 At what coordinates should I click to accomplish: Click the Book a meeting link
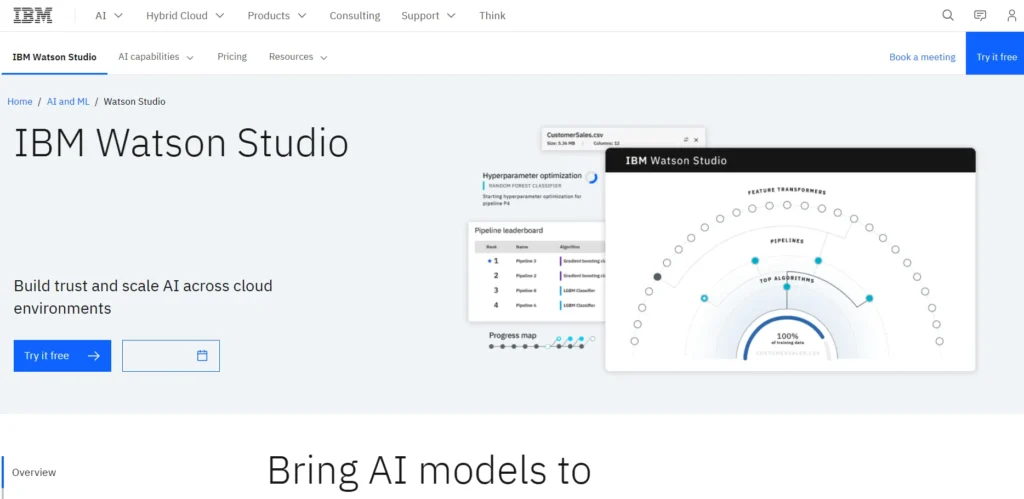pyautogui.click(x=922, y=57)
